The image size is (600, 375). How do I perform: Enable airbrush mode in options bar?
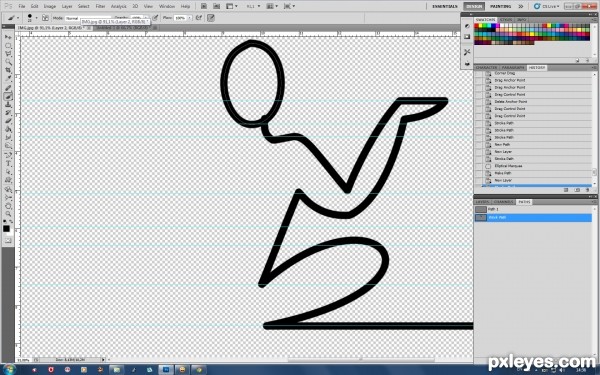[x=199, y=18]
